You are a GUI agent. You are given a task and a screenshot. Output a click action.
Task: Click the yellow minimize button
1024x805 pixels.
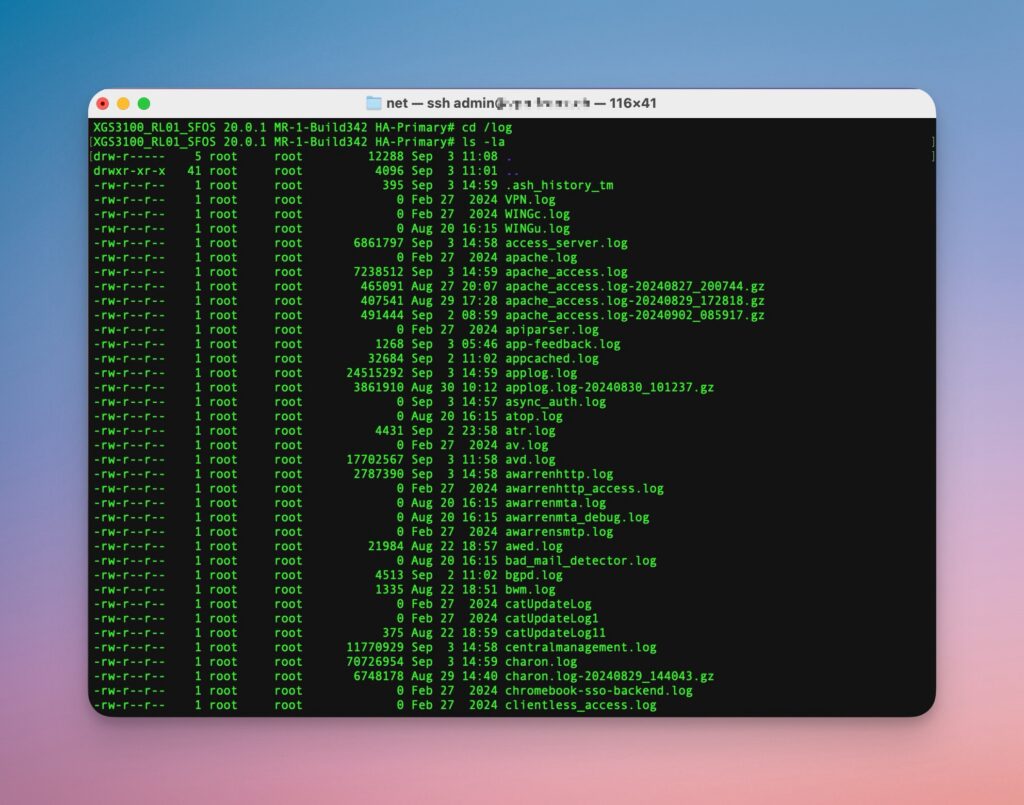122,102
